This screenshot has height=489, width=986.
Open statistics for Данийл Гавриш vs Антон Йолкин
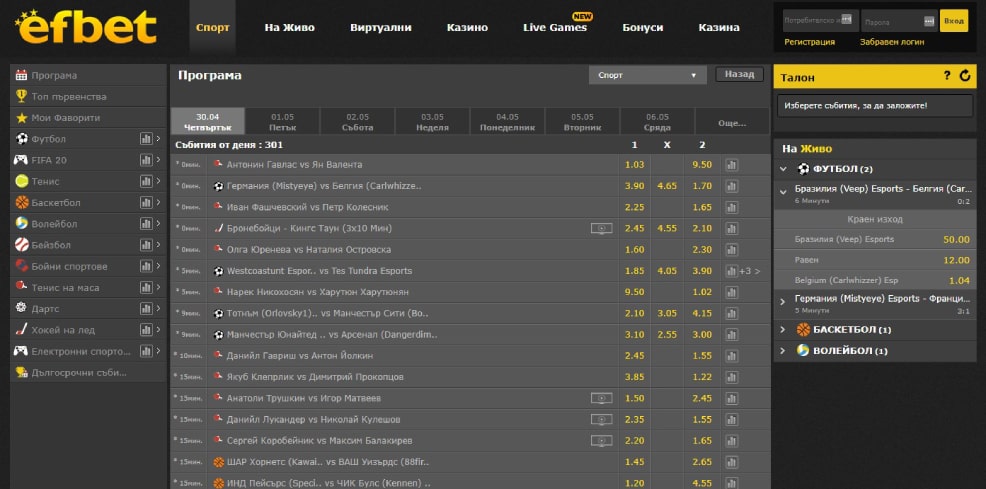[731, 356]
